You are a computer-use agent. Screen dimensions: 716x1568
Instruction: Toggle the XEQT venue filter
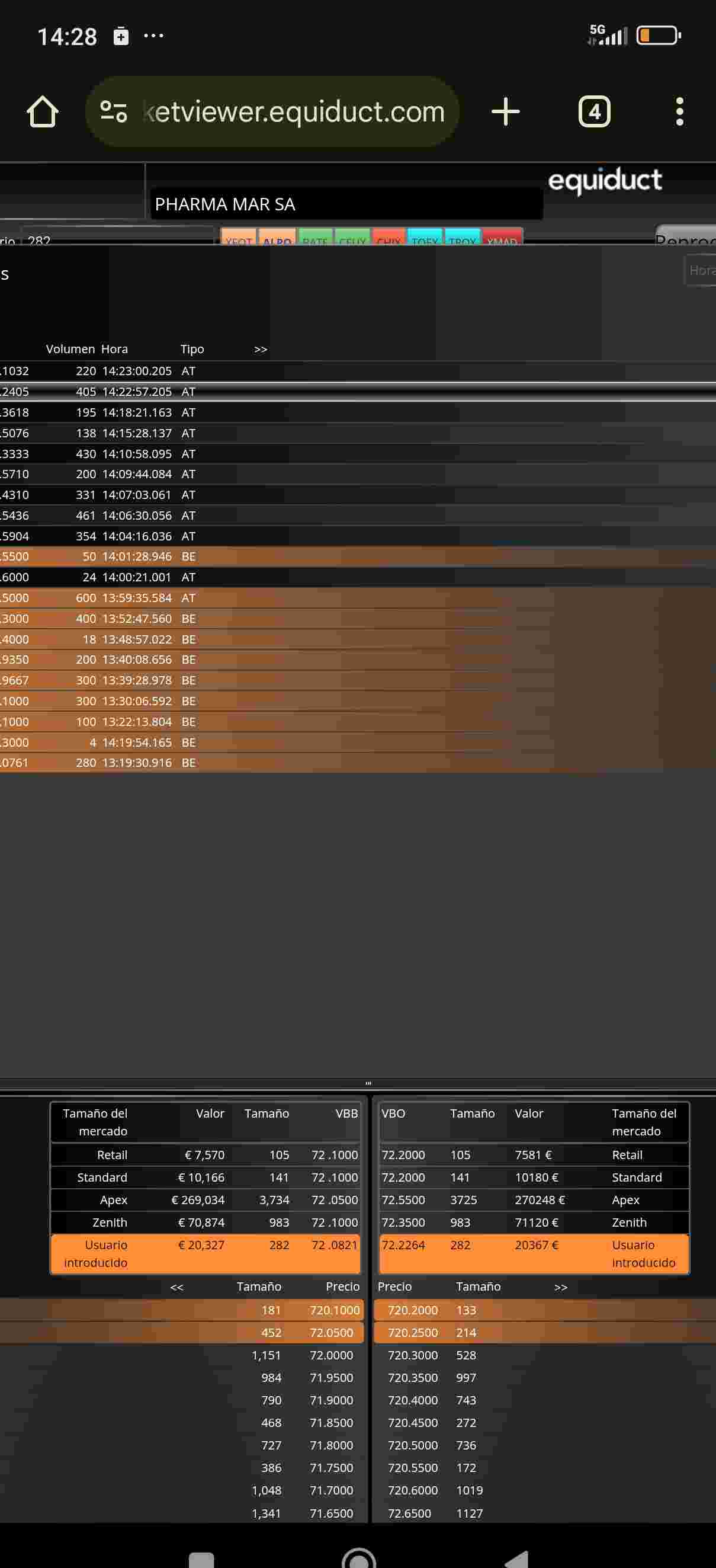click(x=239, y=238)
